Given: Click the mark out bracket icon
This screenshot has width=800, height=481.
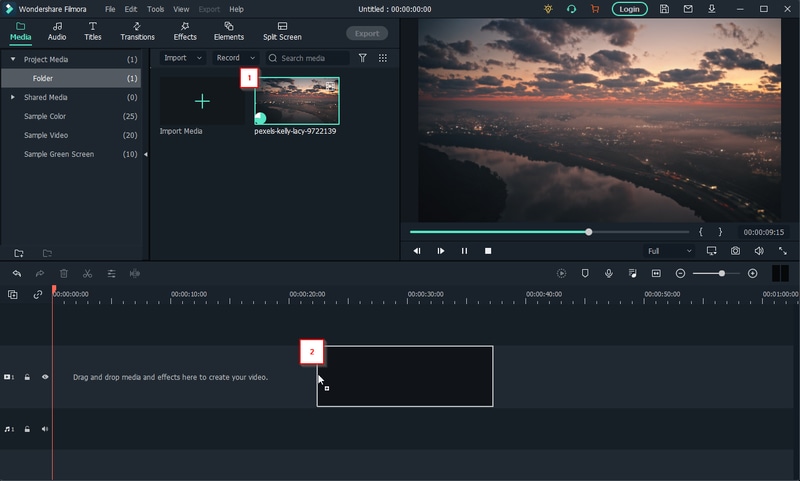Looking at the screenshot, I should (720, 232).
